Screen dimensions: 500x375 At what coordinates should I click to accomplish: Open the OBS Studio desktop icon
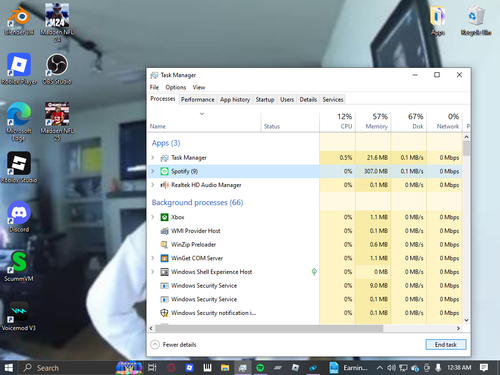point(57,69)
